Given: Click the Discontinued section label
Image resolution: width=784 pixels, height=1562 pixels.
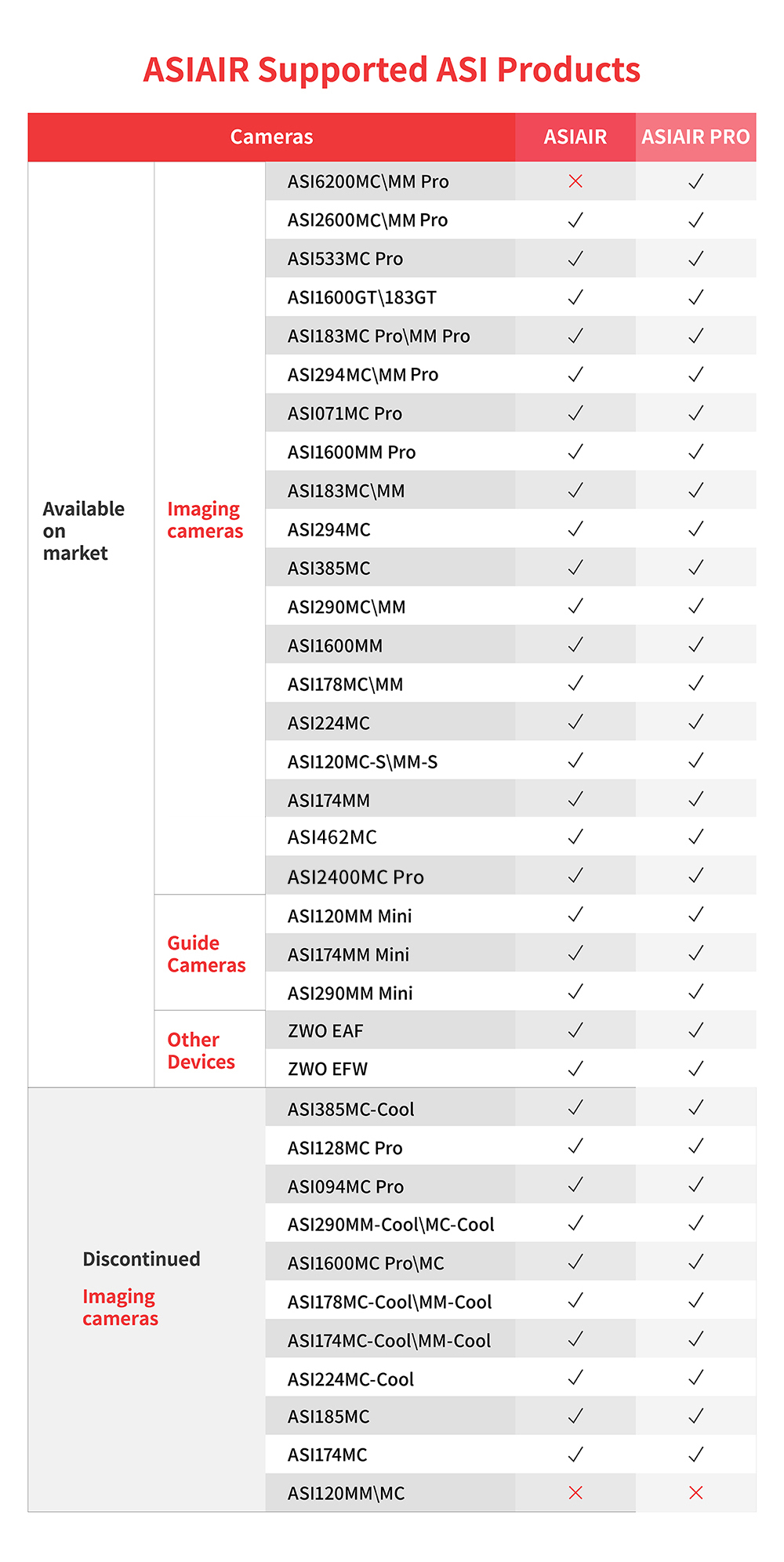Looking at the screenshot, I should (x=141, y=1259).
